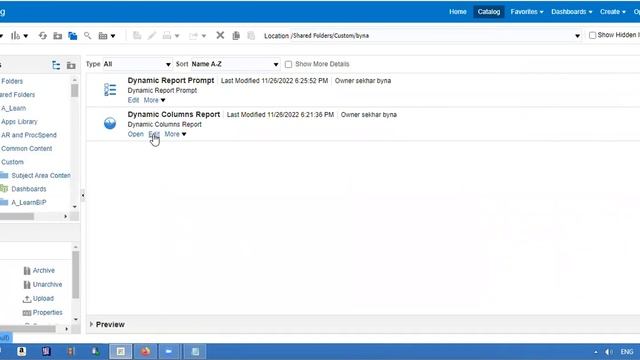Switch folders pane to tree view icon

tap(56, 65)
